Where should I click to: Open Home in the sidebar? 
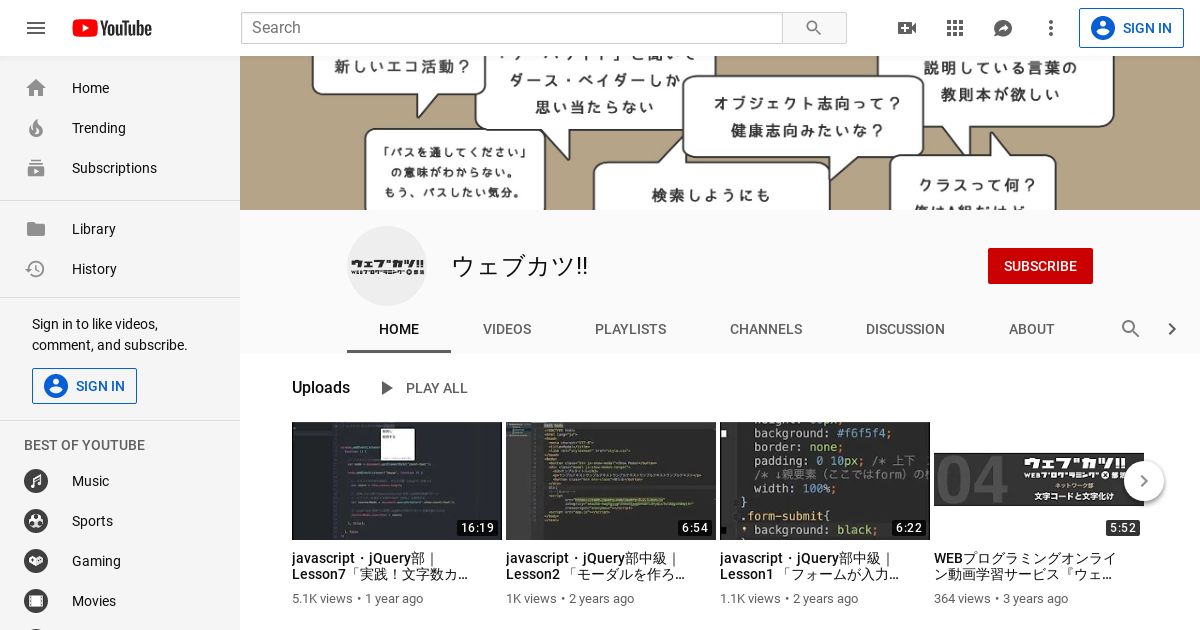[120, 88]
